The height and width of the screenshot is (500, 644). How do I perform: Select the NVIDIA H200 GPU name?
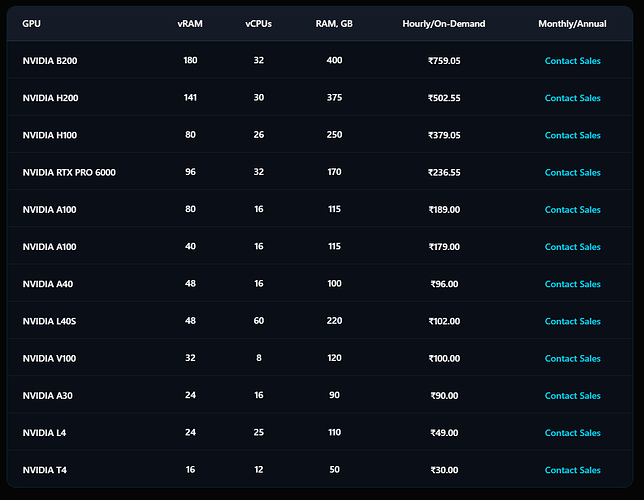point(50,98)
